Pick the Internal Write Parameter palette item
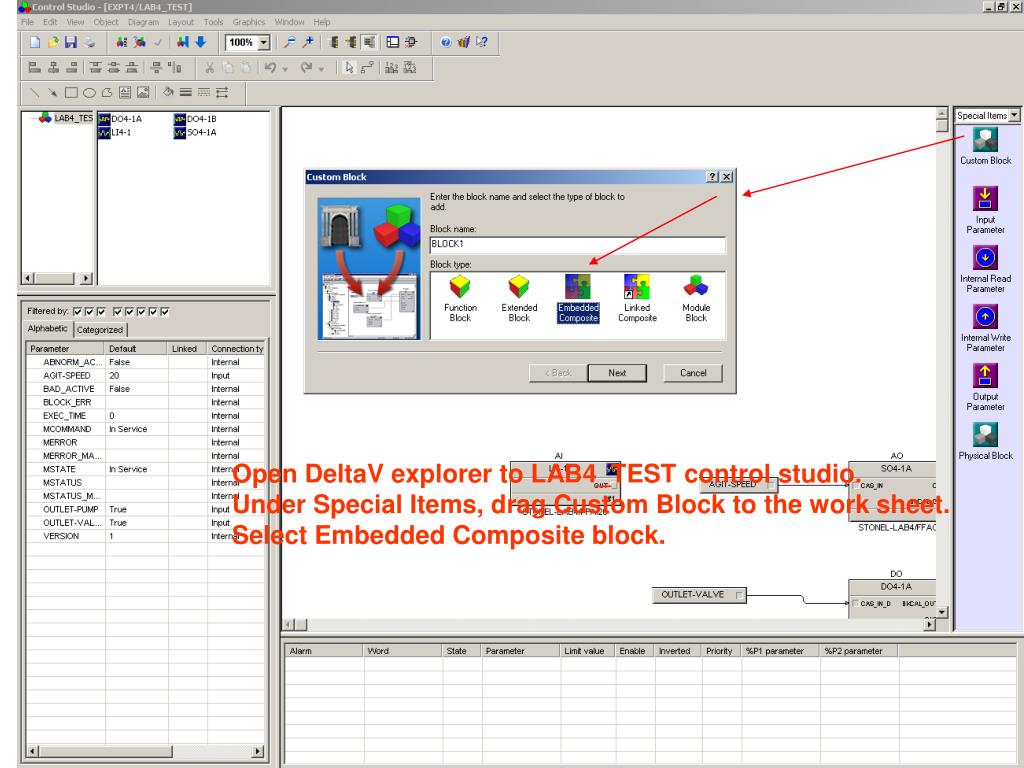 985,328
